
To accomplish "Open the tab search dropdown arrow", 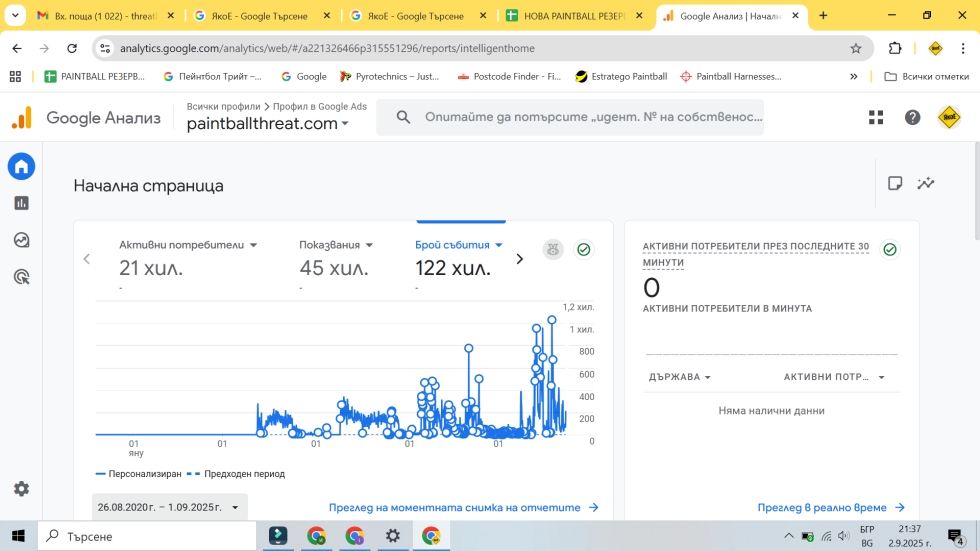I will (x=15, y=16).
